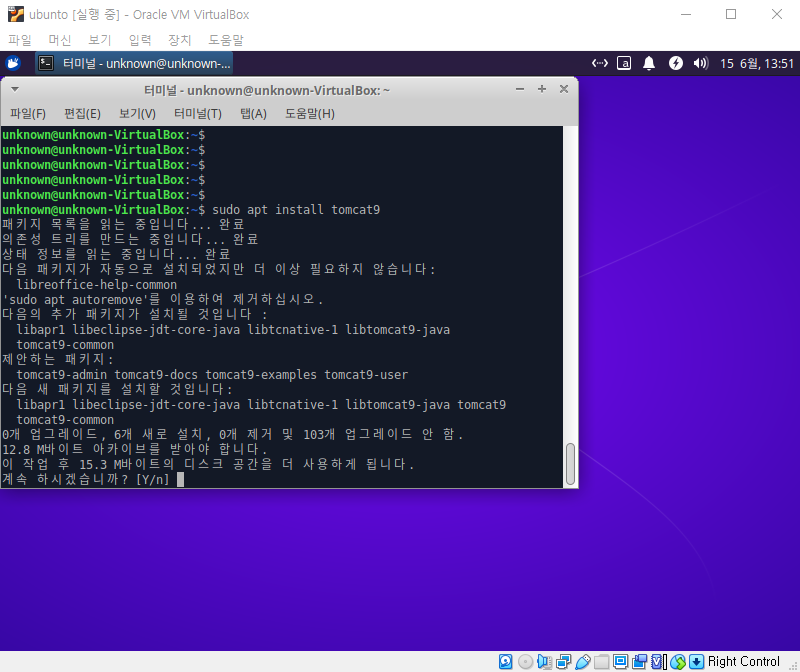
Task: Open VirtualBox 도움말 menu
Action: [x=226, y=40]
